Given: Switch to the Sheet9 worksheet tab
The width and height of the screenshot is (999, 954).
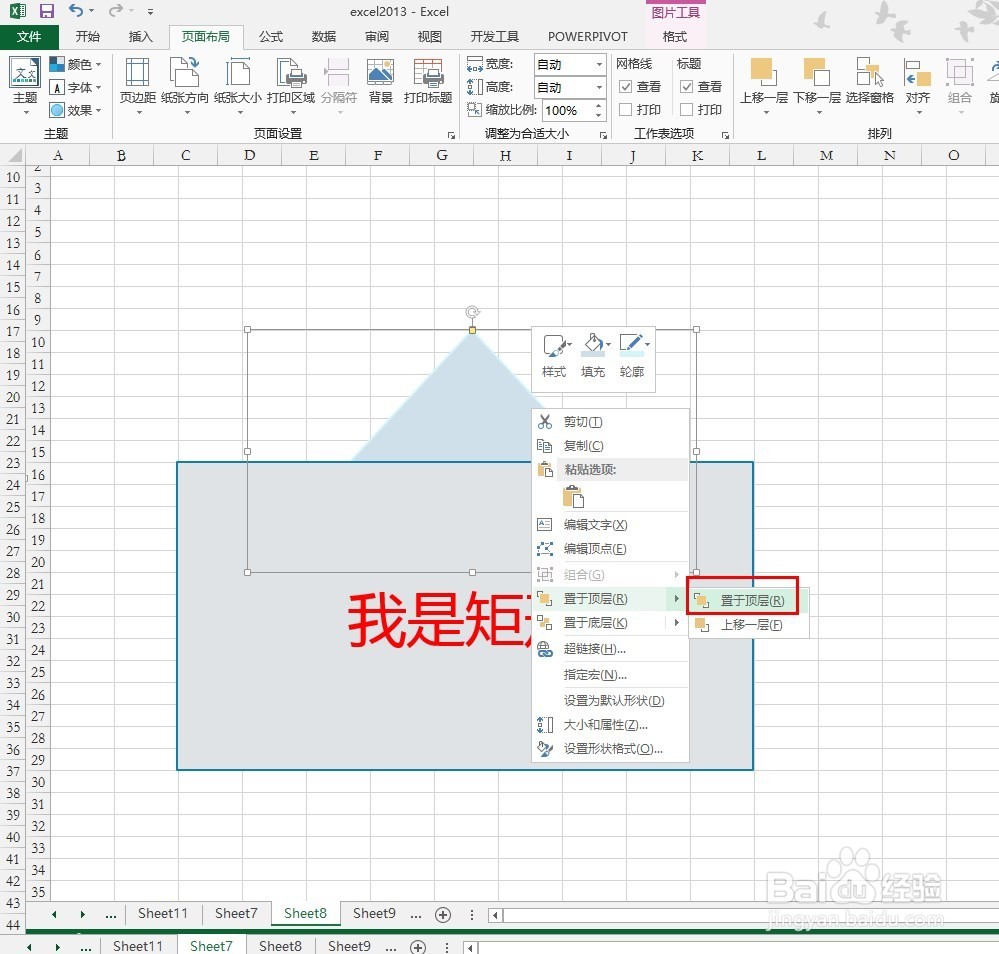Looking at the screenshot, I should click(374, 913).
